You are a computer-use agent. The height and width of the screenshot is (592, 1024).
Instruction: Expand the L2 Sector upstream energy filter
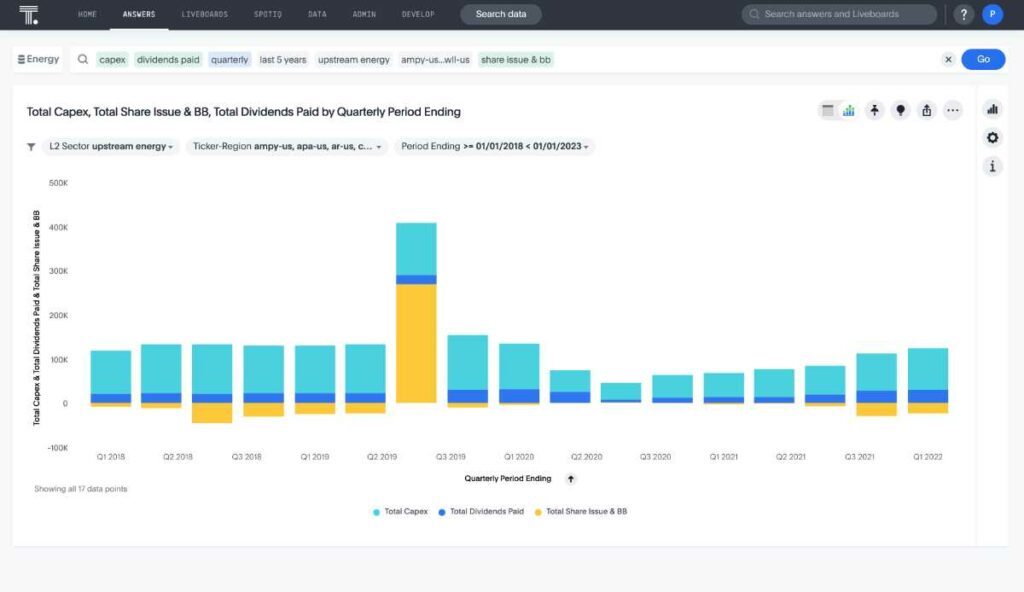(x=111, y=146)
